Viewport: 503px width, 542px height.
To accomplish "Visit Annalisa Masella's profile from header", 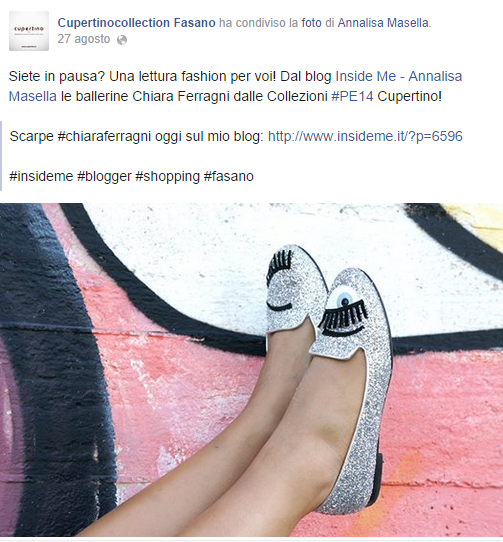I will pyautogui.click(x=383, y=23).
